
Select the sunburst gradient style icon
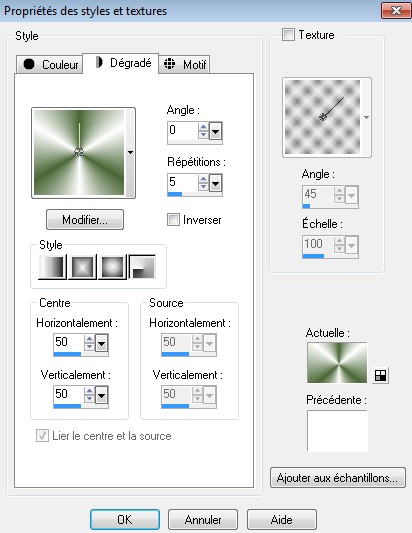[x=112, y=267]
